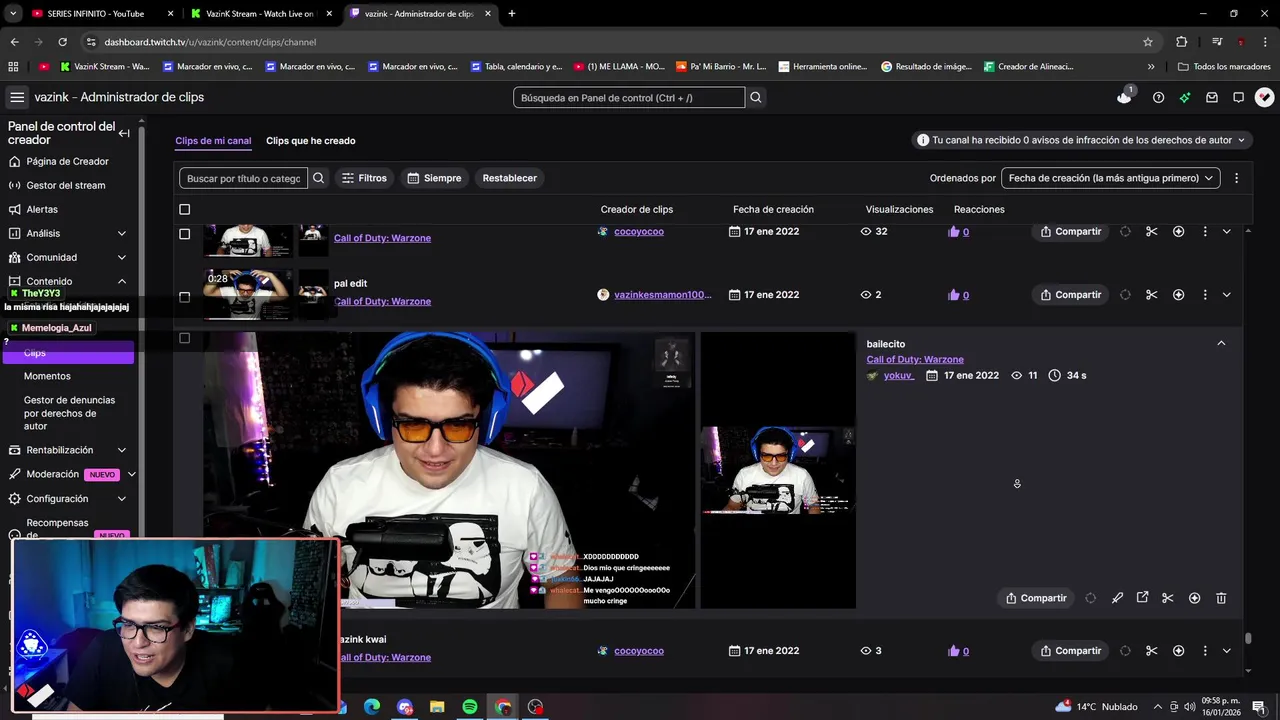Toggle the select-all clips checkbox in header
1280x720 pixels.
point(184,209)
